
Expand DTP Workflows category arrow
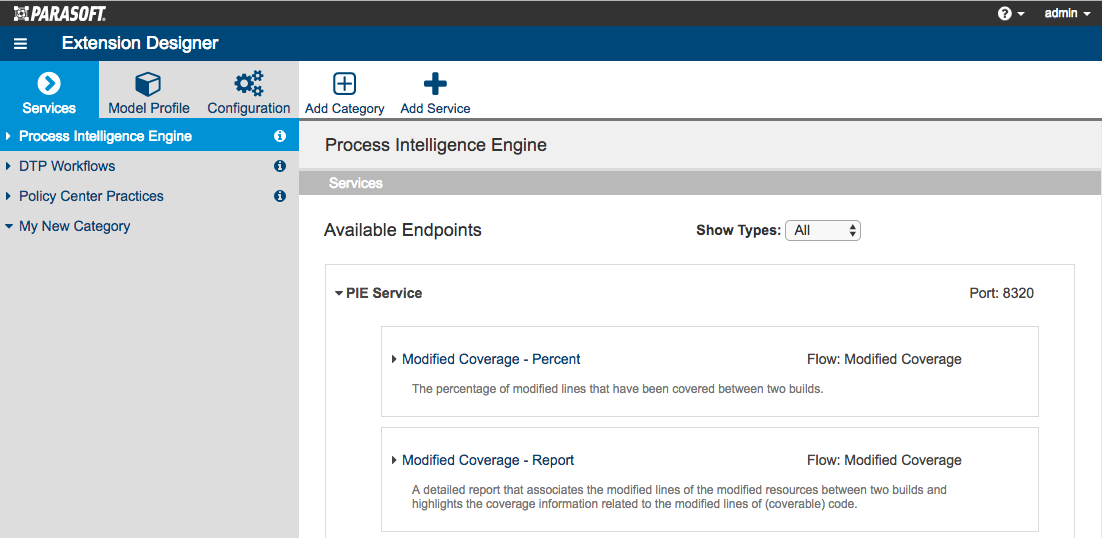(8, 166)
